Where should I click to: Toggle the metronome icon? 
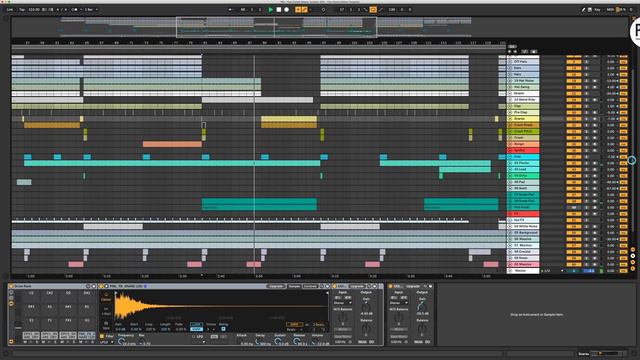[x=74, y=9]
